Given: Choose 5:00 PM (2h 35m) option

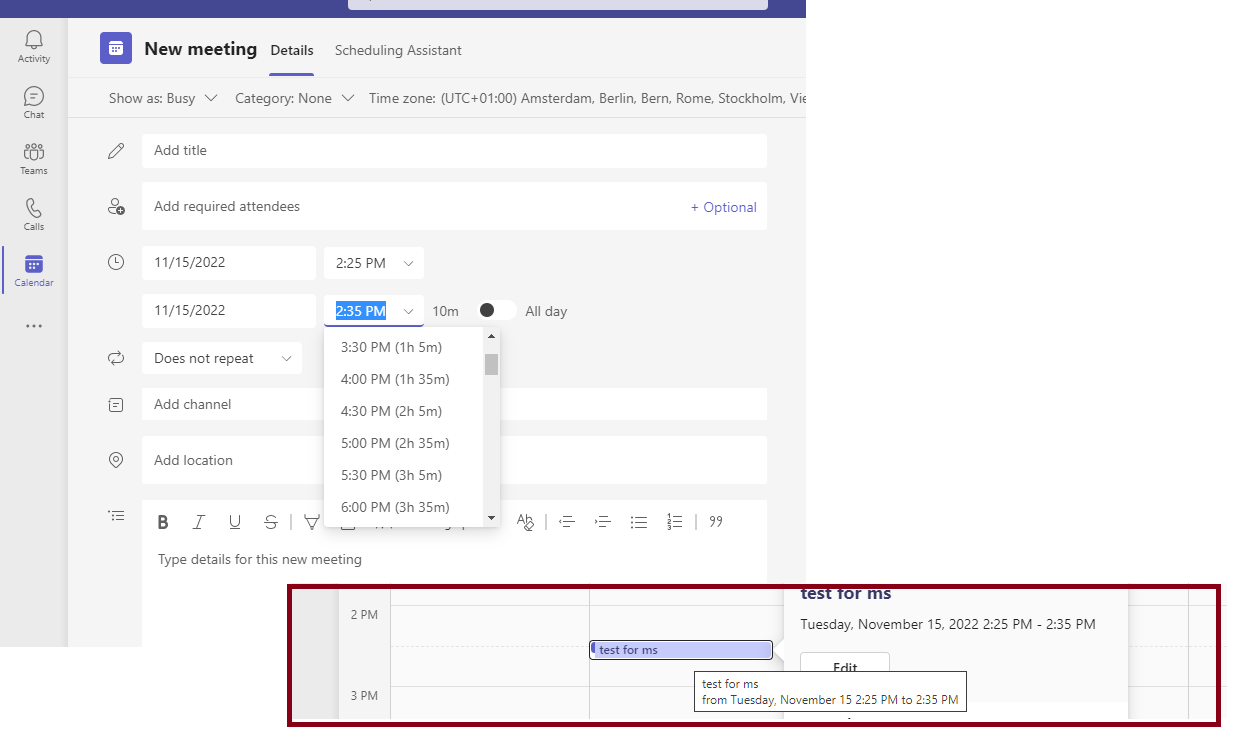Looking at the screenshot, I should 404,443.
